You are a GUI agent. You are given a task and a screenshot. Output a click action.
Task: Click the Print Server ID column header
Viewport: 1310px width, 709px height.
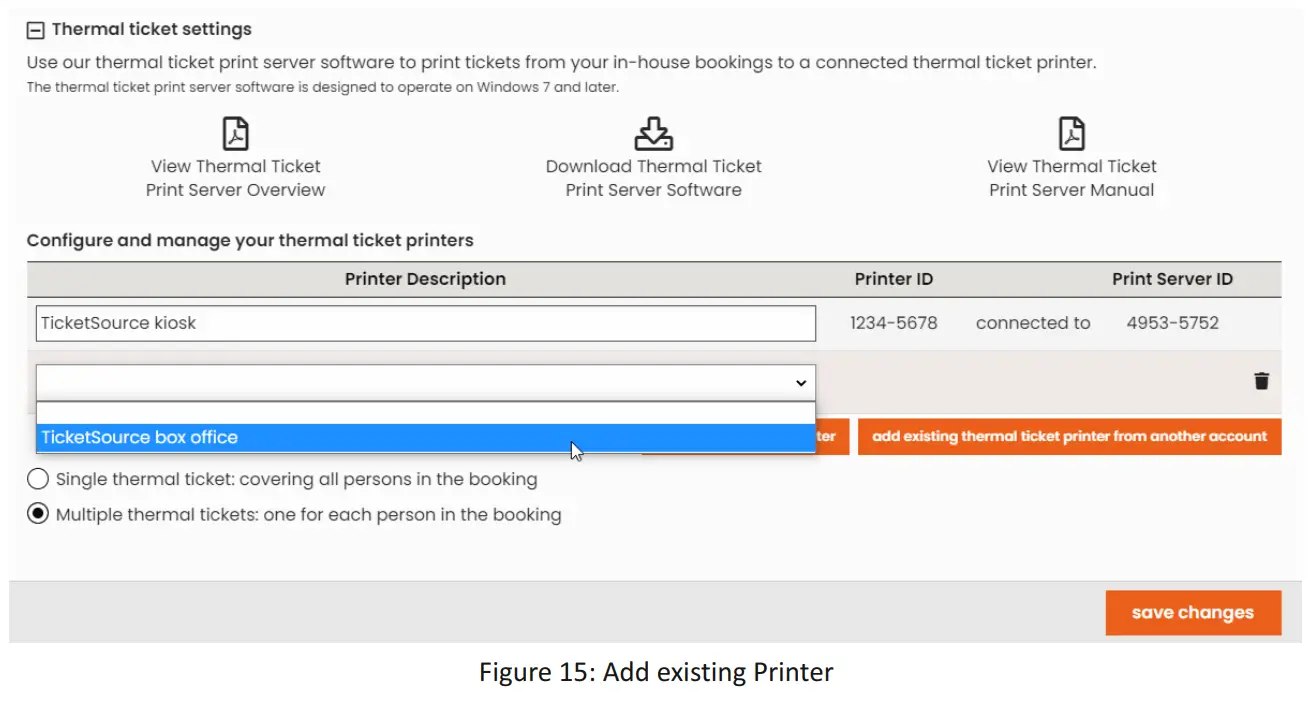click(1173, 279)
